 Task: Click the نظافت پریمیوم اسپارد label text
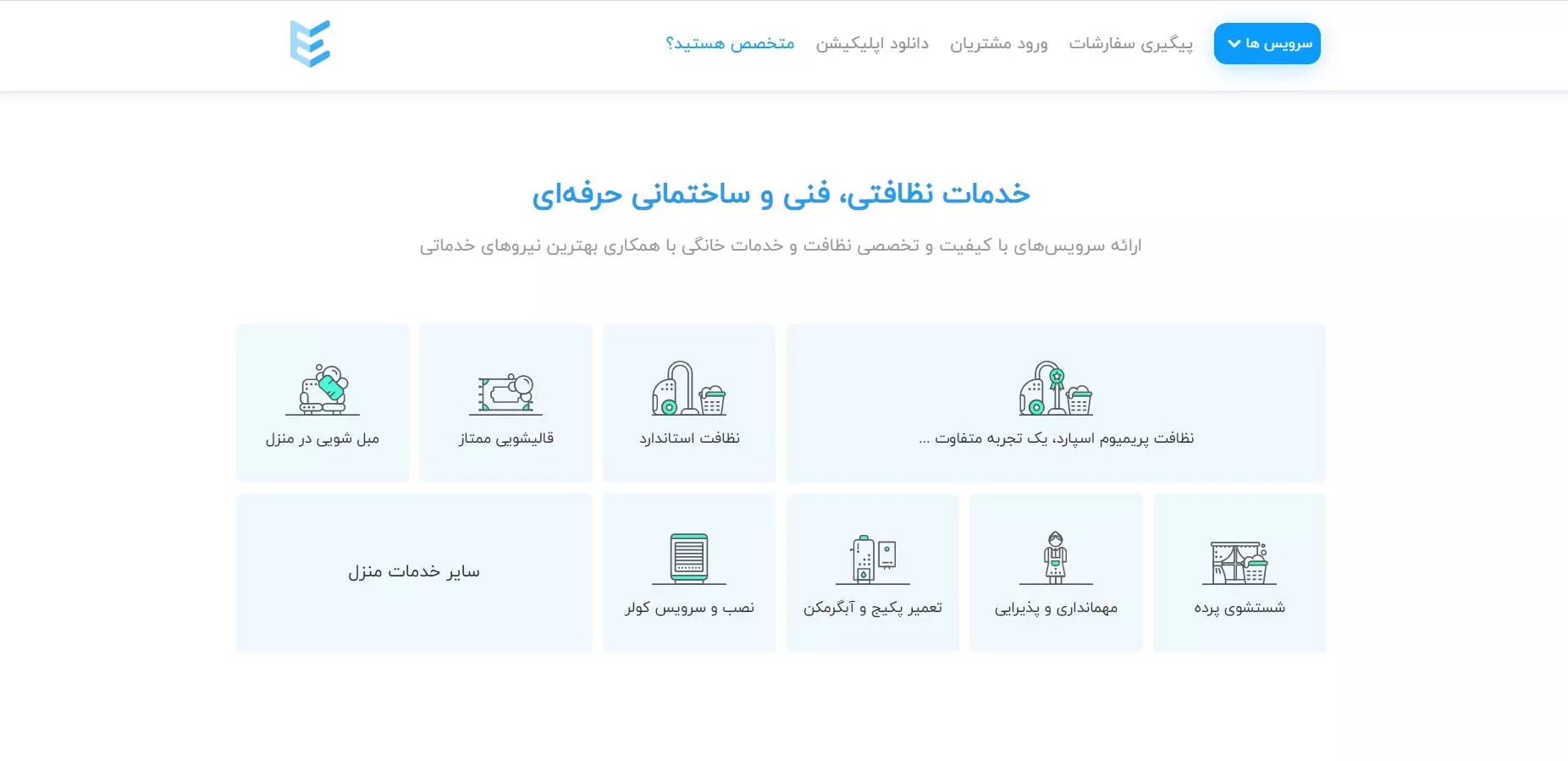pyautogui.click(x=1056, y=438)
